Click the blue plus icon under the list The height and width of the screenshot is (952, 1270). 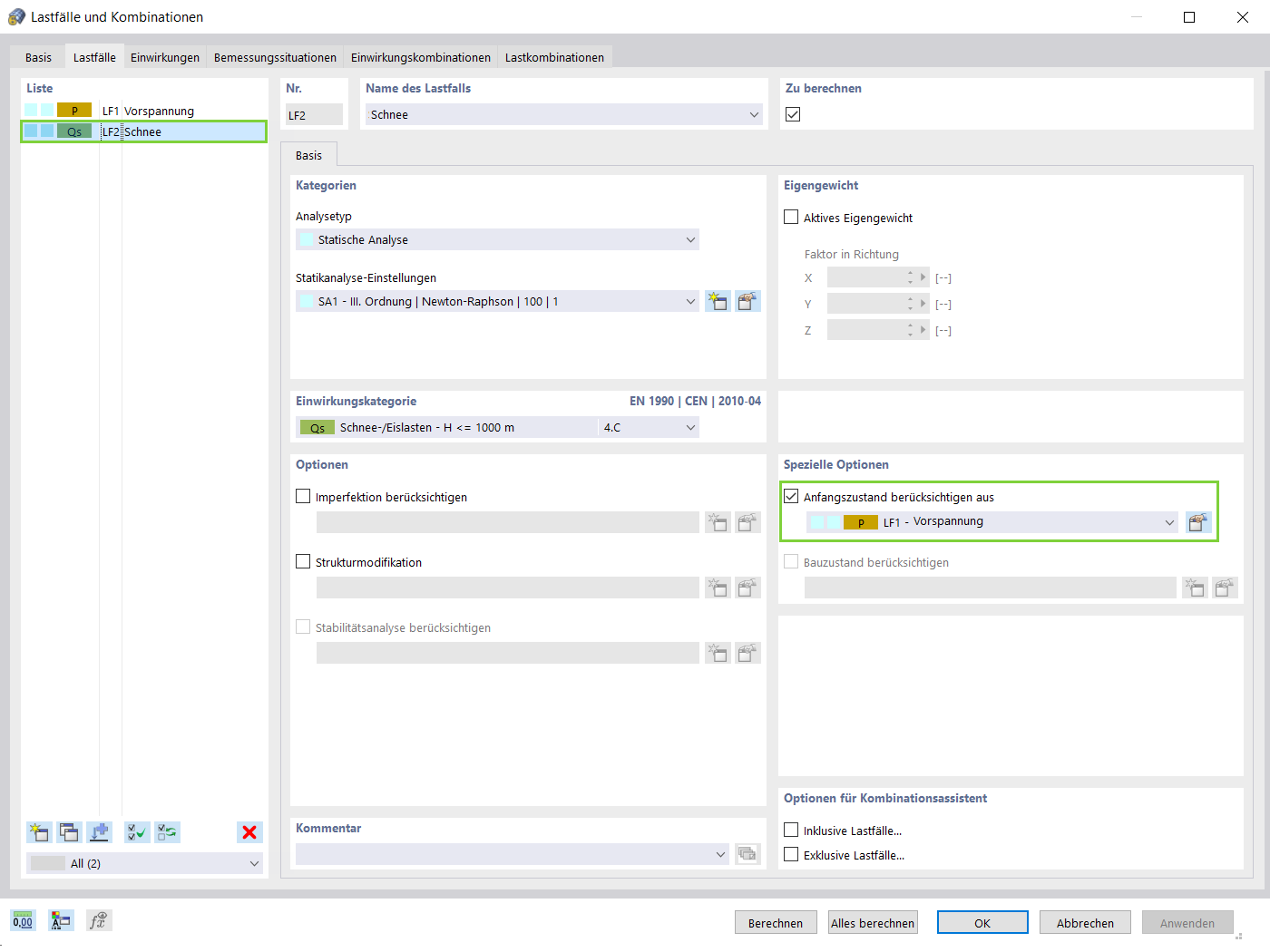click(99, 832)
